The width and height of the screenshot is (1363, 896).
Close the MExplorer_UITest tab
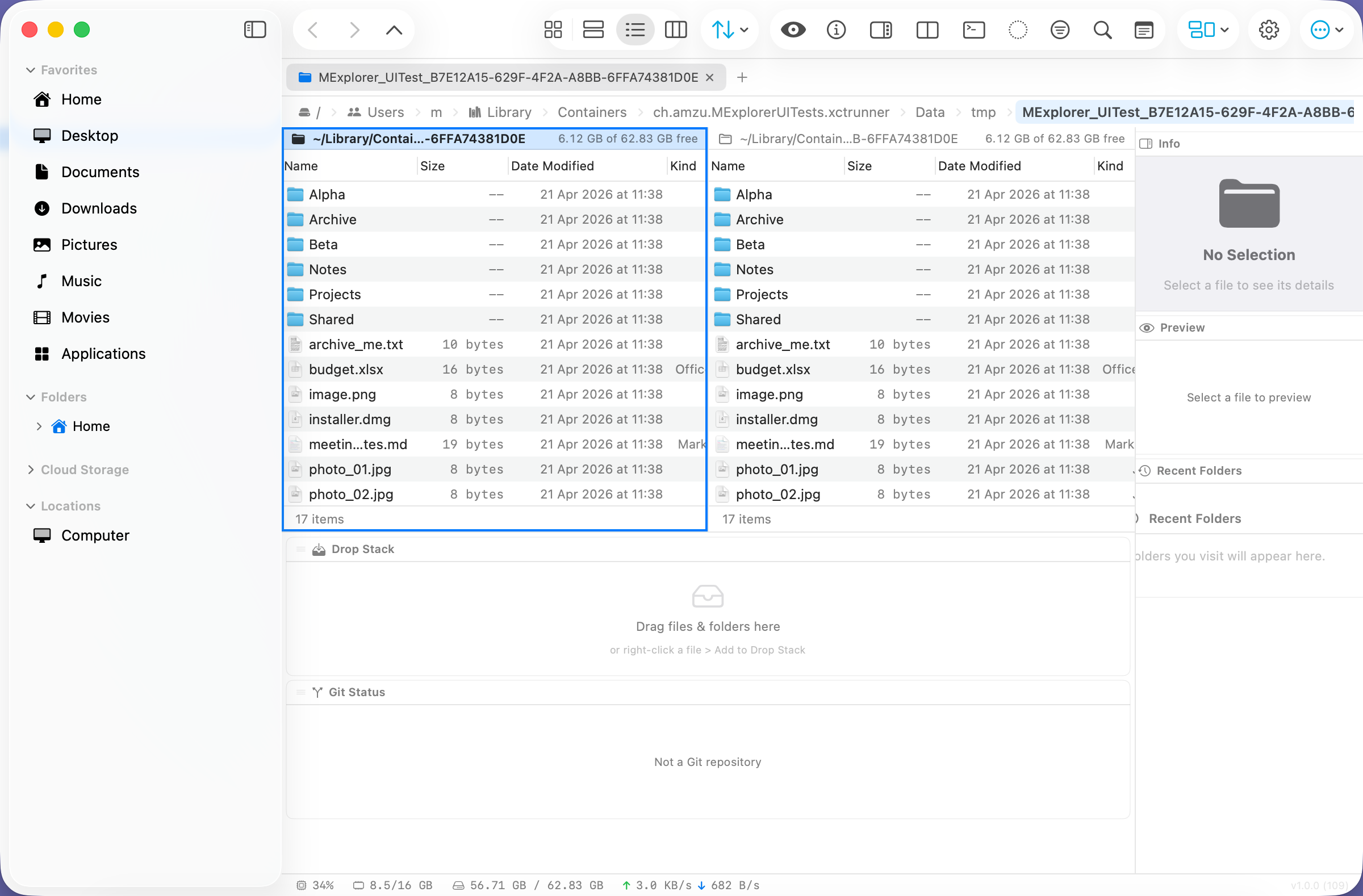pos(709,77)
